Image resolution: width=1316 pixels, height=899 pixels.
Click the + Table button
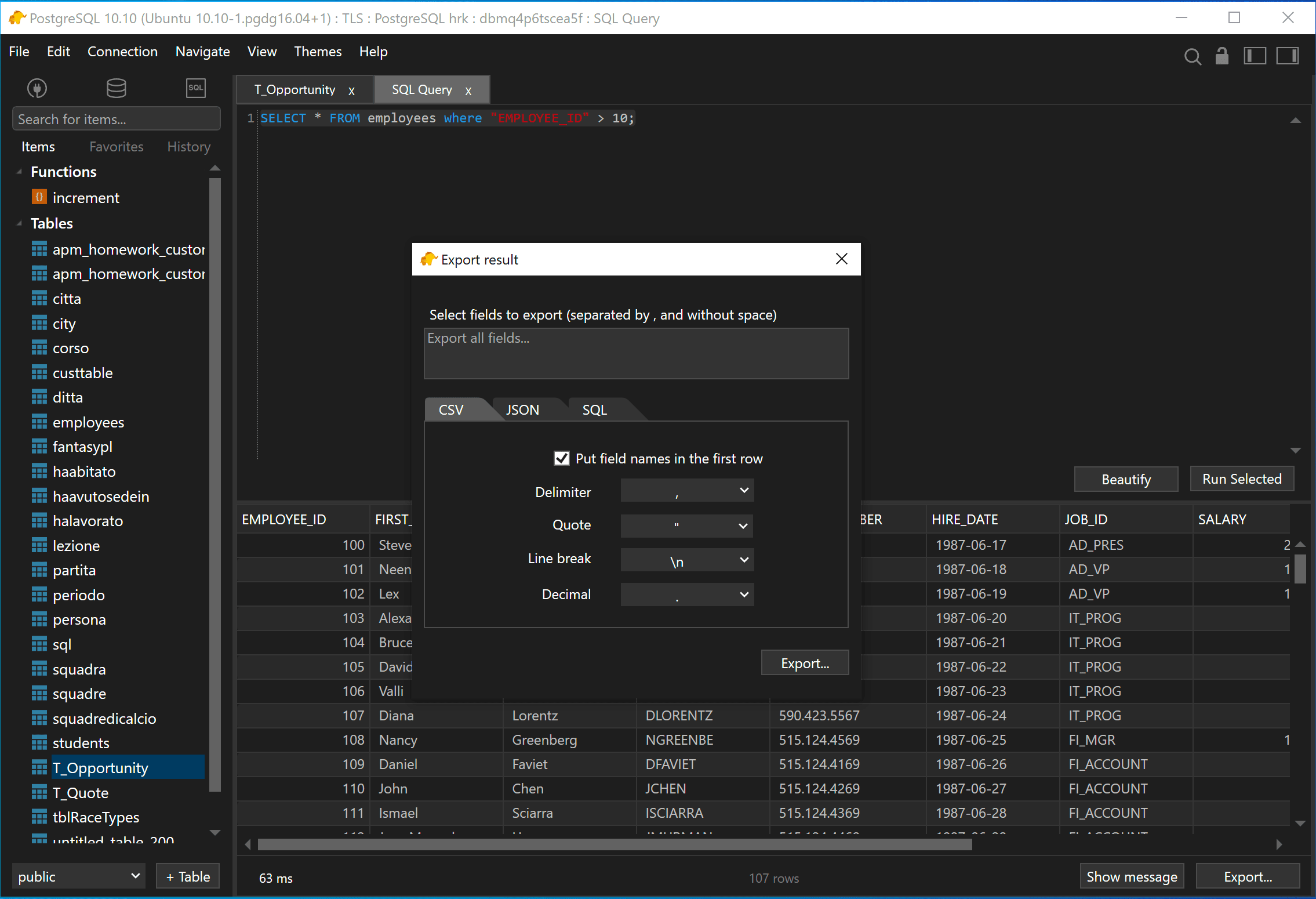point(188,876)
